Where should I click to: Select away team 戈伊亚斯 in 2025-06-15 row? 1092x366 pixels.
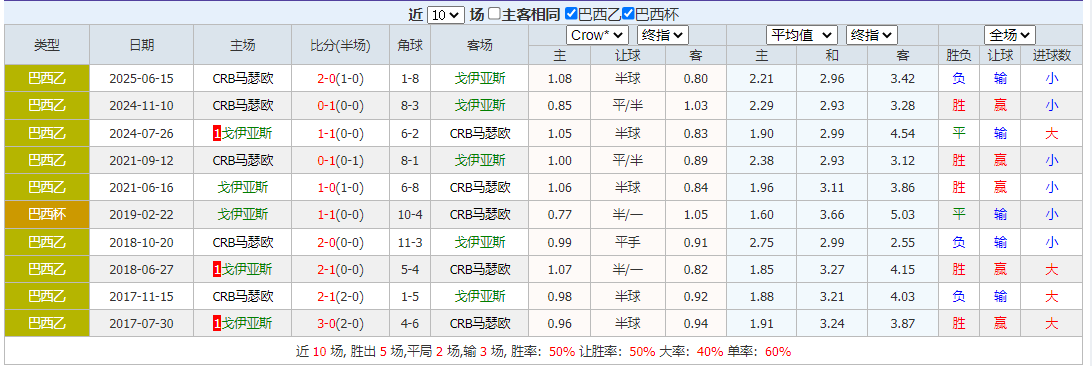[x=480, y=79]
